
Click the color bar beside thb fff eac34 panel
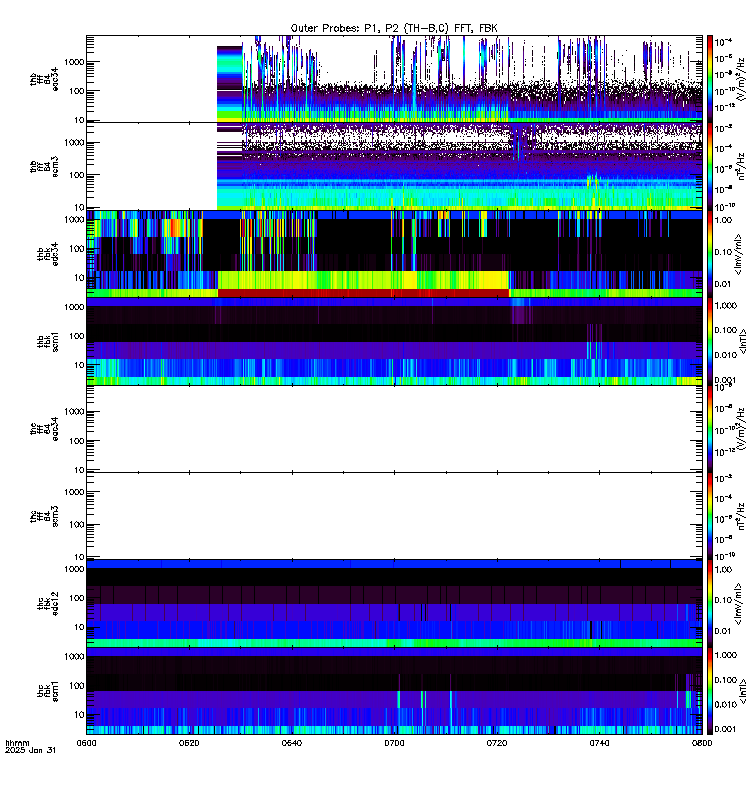click(709, 79)
